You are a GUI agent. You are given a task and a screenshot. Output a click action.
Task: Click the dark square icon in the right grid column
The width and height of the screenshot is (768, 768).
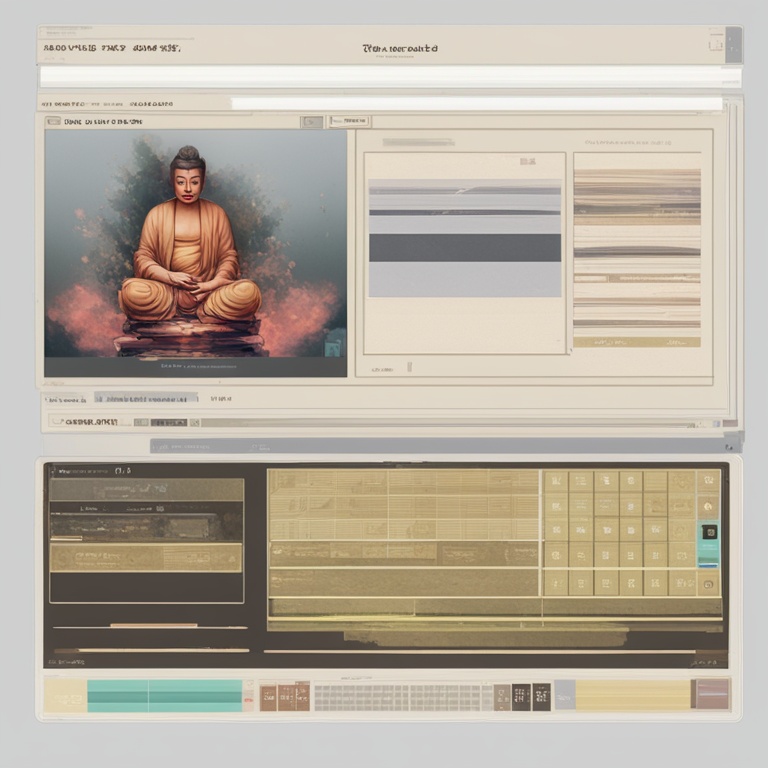click(x=709, y=532)
